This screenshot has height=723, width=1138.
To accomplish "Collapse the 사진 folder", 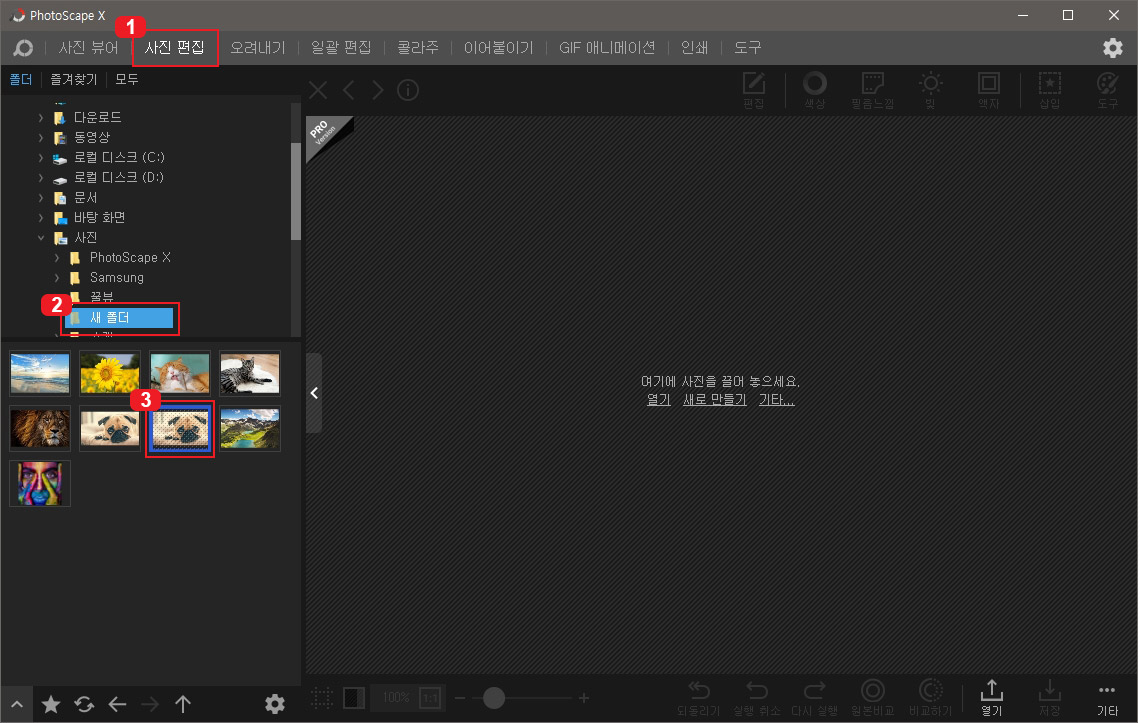I will point(41,237).
